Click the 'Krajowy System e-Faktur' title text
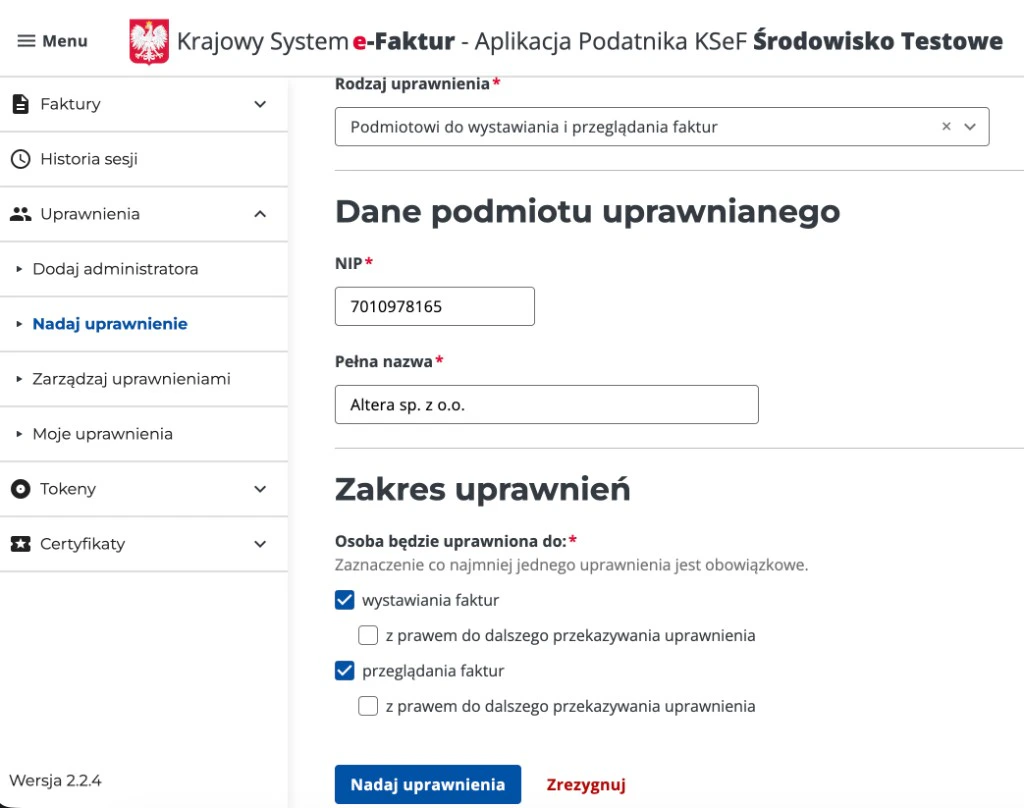The image size is (1024, 808). coord(316,41)
